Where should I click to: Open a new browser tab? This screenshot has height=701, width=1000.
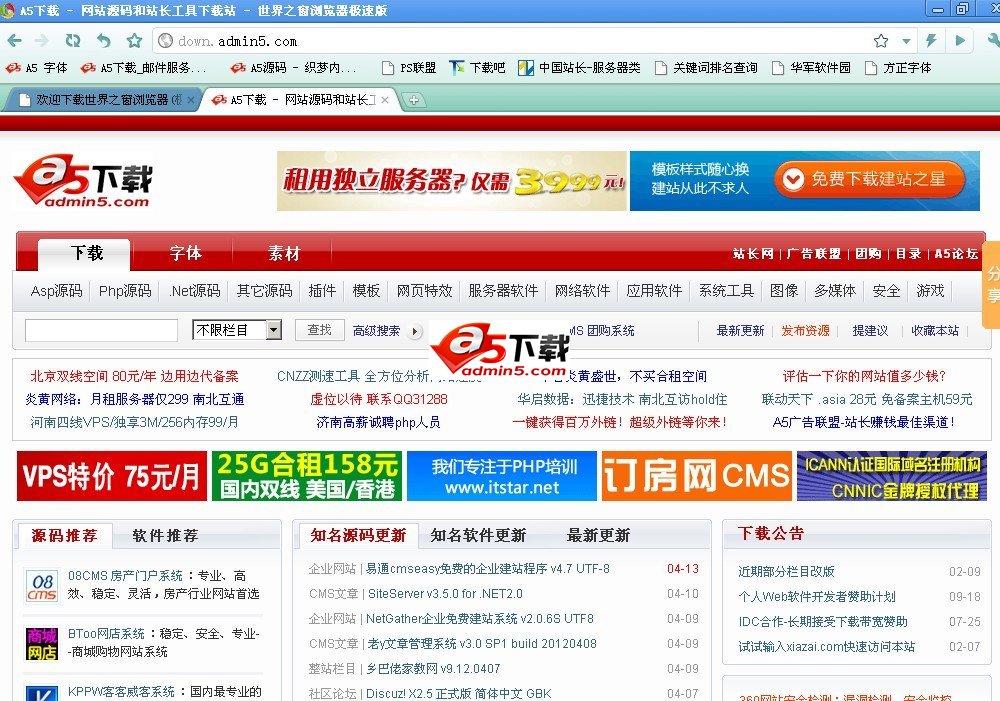tap(414, 100)
